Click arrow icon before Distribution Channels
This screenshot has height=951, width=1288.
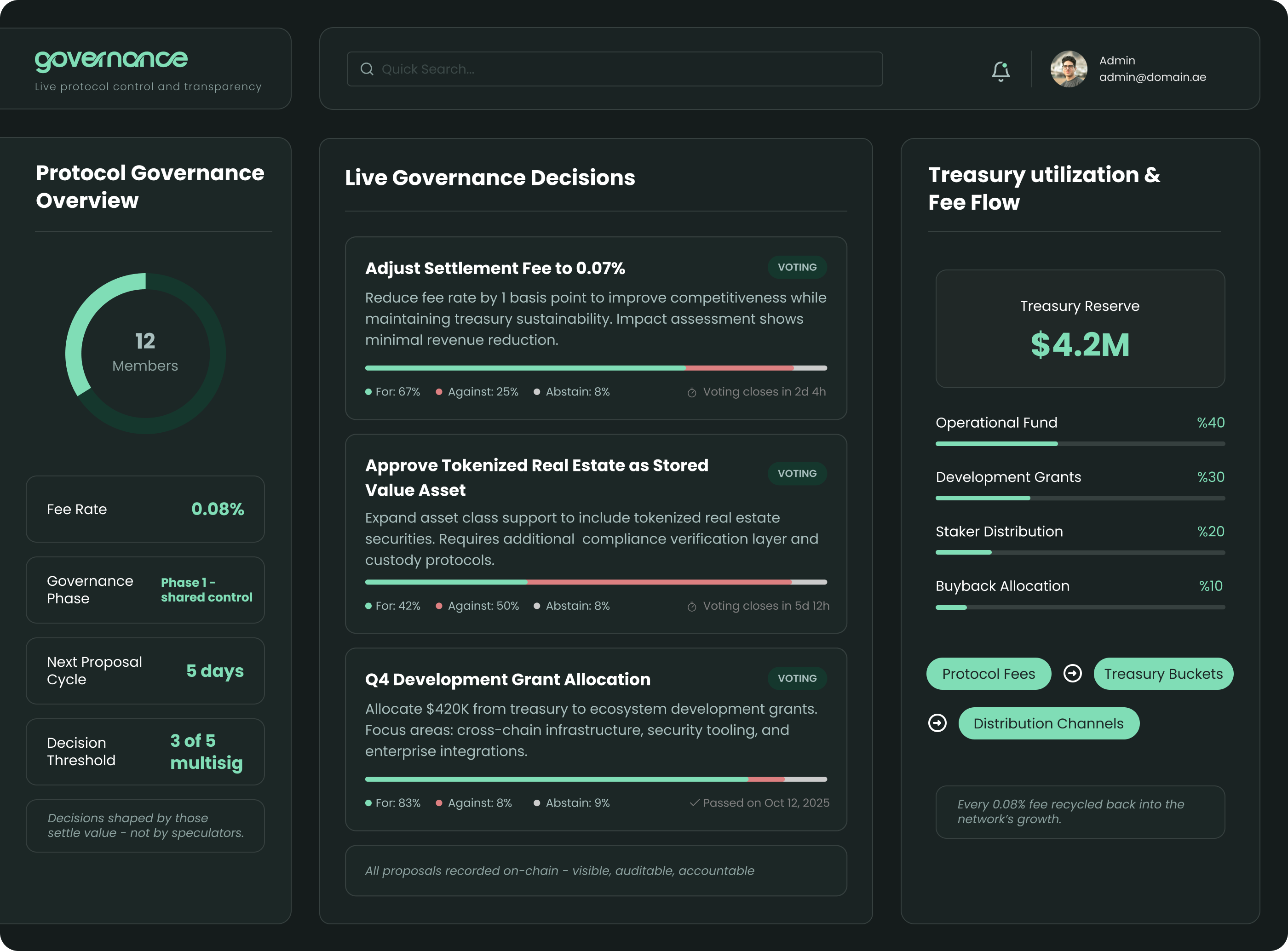pos(937,722)
